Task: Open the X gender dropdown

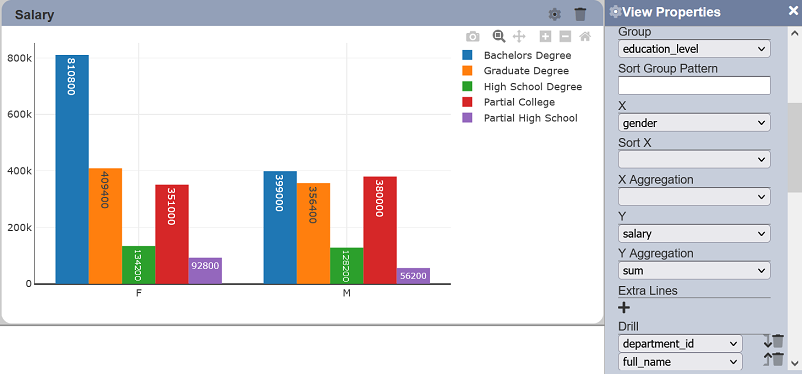Action: 694,123
